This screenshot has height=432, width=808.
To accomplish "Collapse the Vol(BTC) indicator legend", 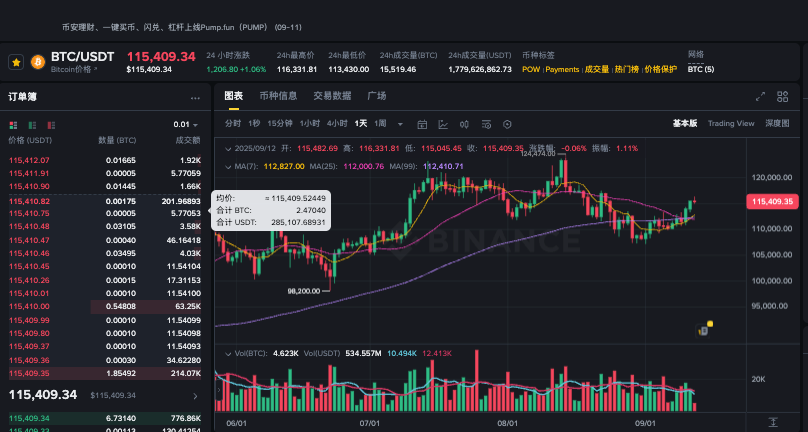I will [228, 354].
